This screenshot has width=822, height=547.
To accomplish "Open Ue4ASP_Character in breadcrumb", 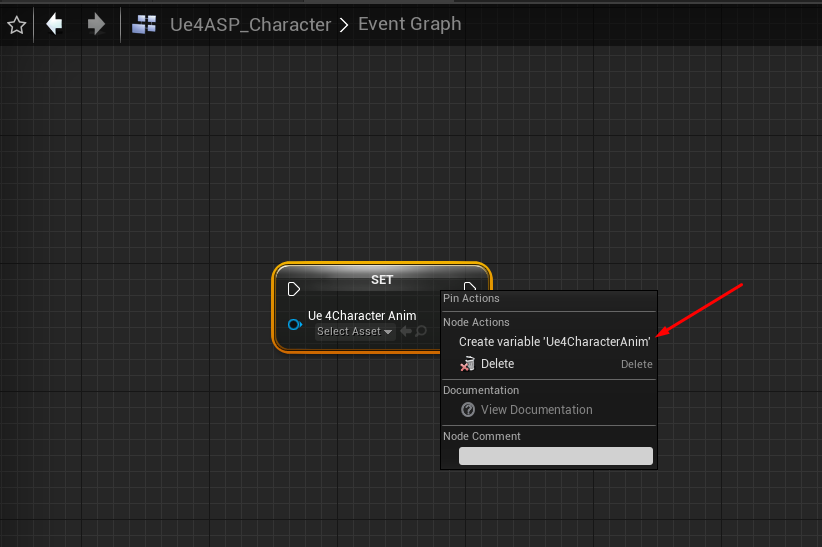I will point(251,25).
